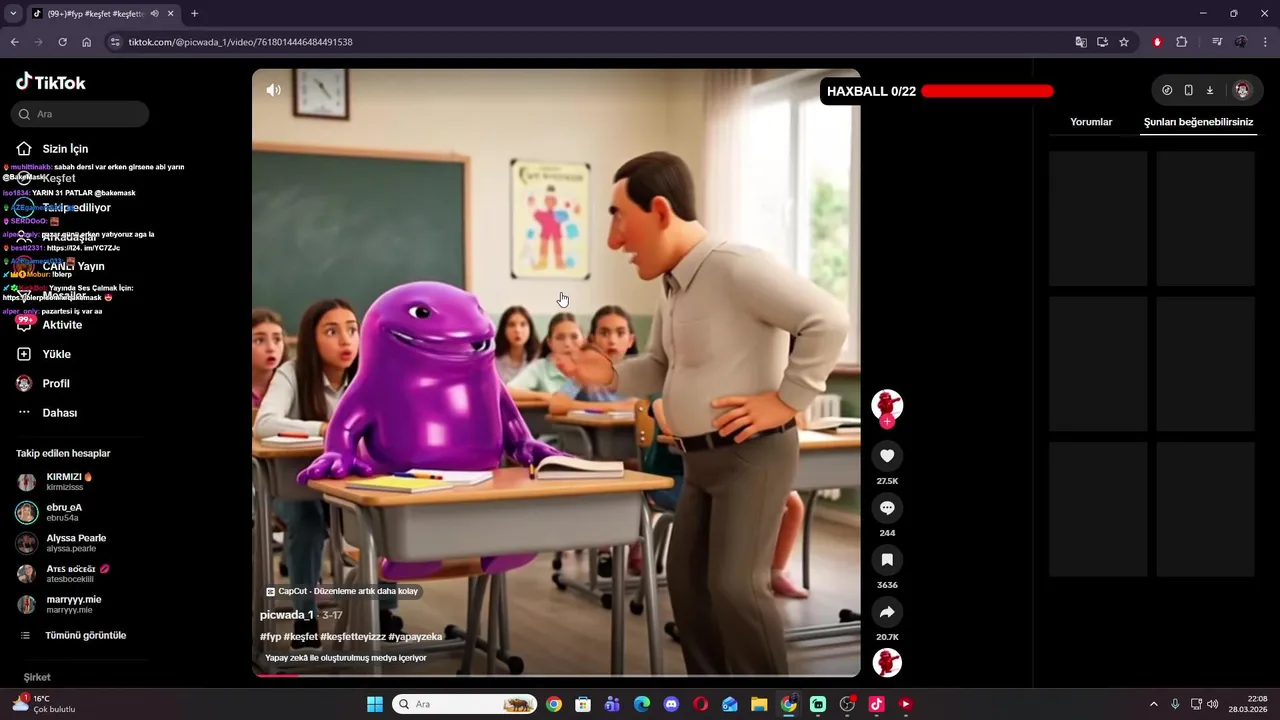Screen dimensions: 1280x720
Task: Expand the system tray hidden icons chevron
Action: [1153, 704]
